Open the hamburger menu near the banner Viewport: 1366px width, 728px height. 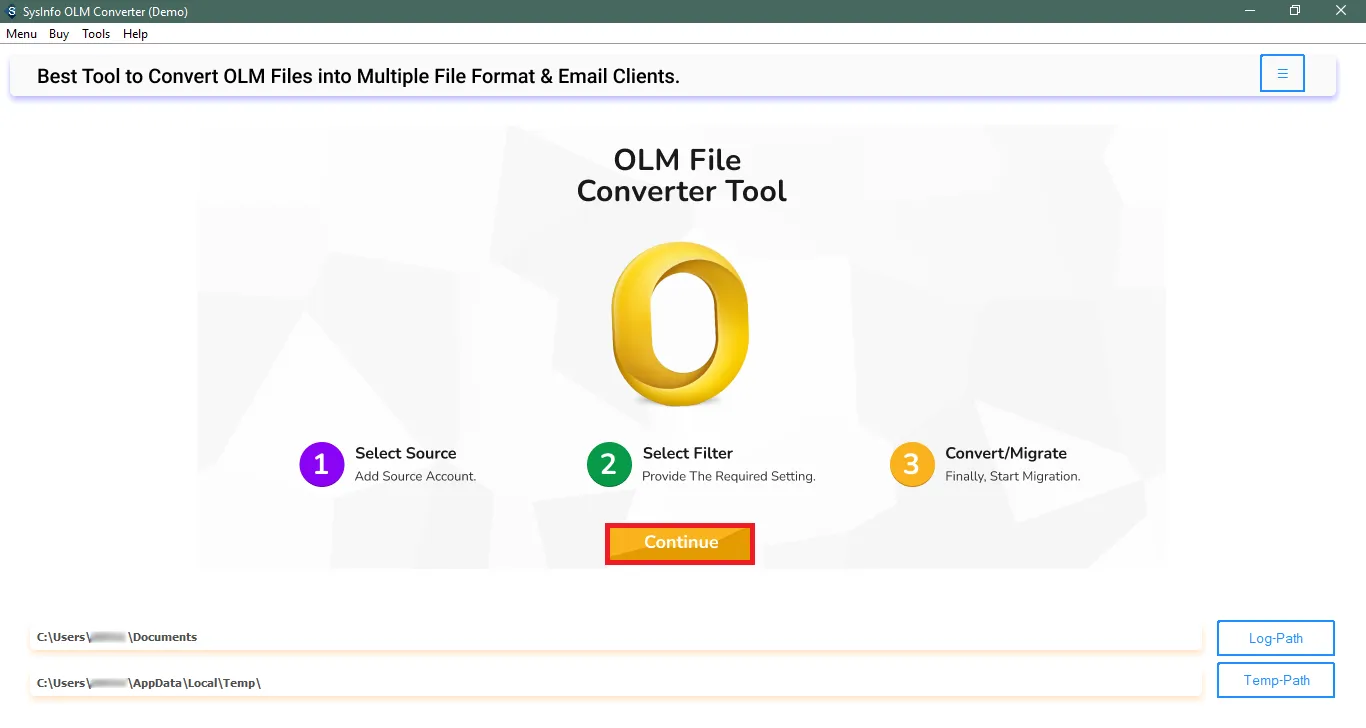[1282, 72]
